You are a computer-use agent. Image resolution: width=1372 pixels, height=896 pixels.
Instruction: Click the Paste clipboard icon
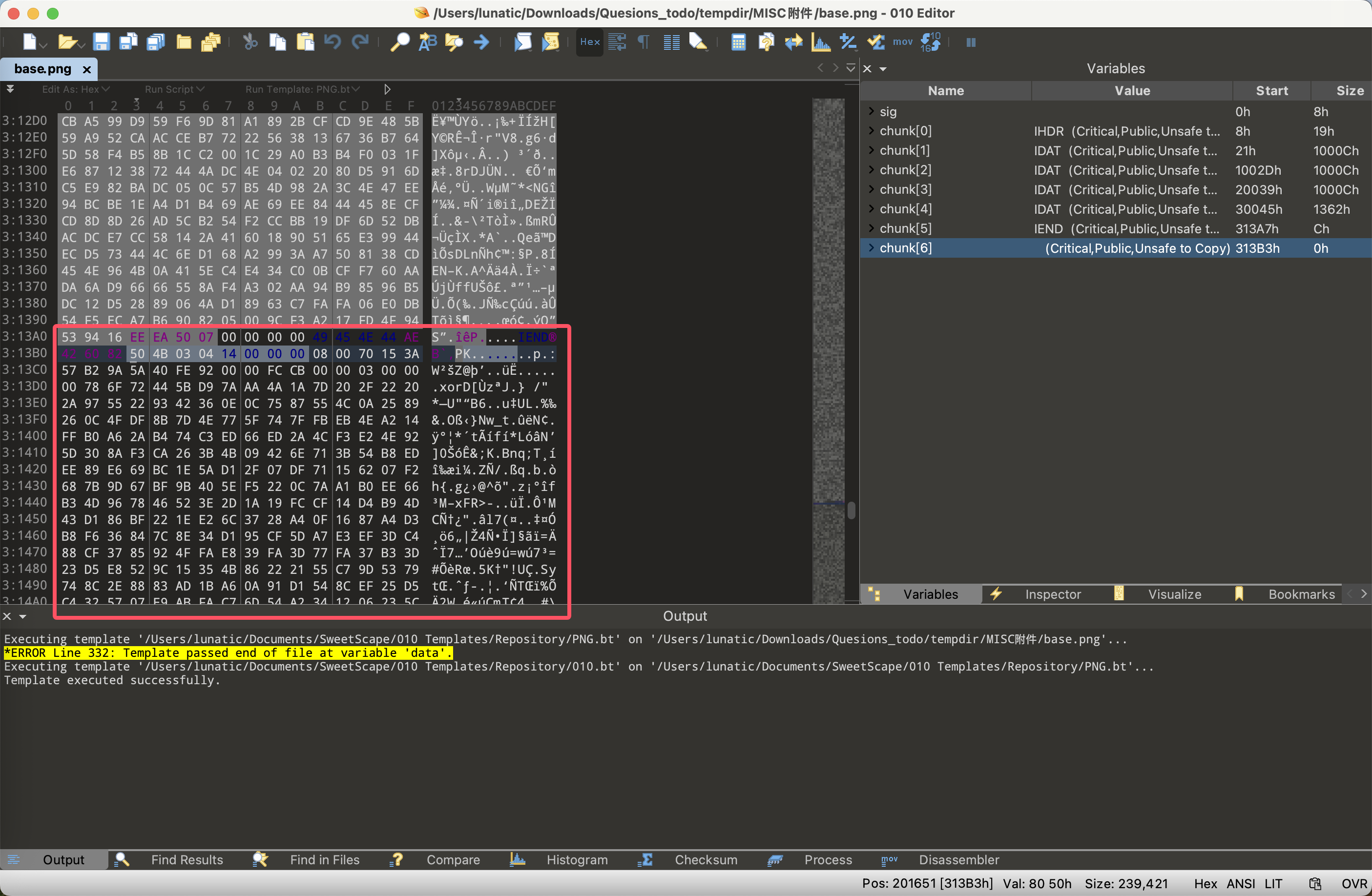click(306, 42)
